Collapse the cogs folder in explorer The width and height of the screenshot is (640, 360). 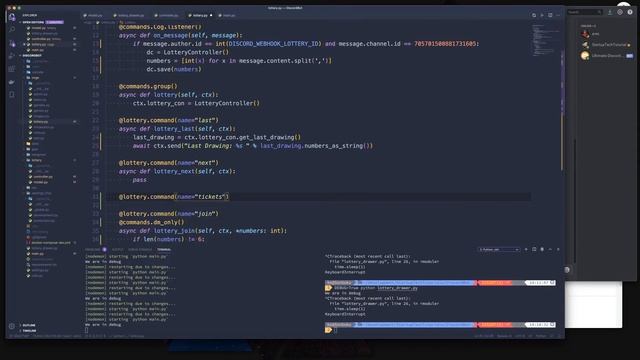(x=36, y=78)
